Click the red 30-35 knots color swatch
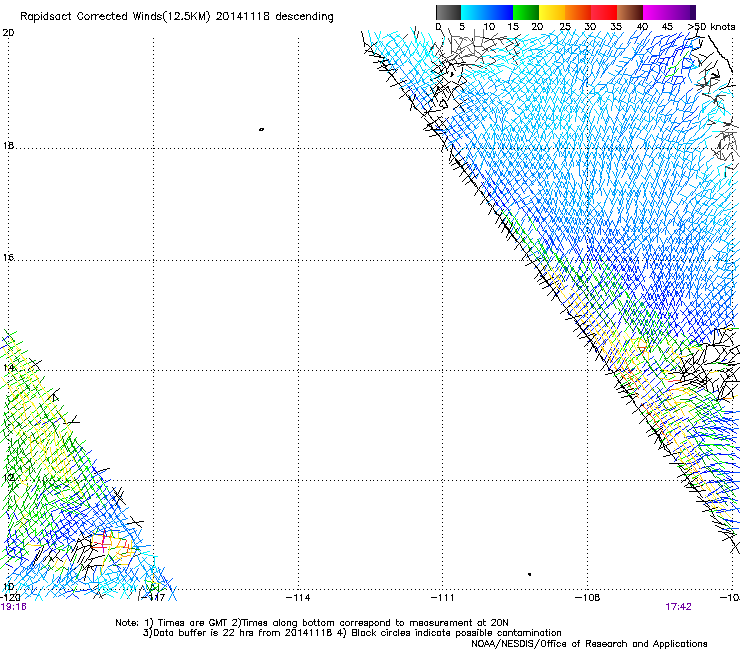Screen dimensions: 740x650 point(604,12)
